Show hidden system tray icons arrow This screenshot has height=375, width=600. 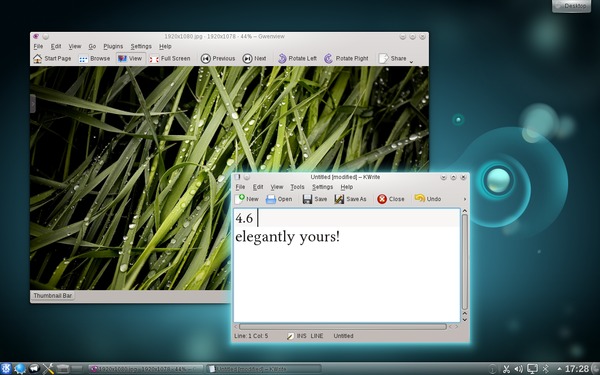click(x=559, y=369)
